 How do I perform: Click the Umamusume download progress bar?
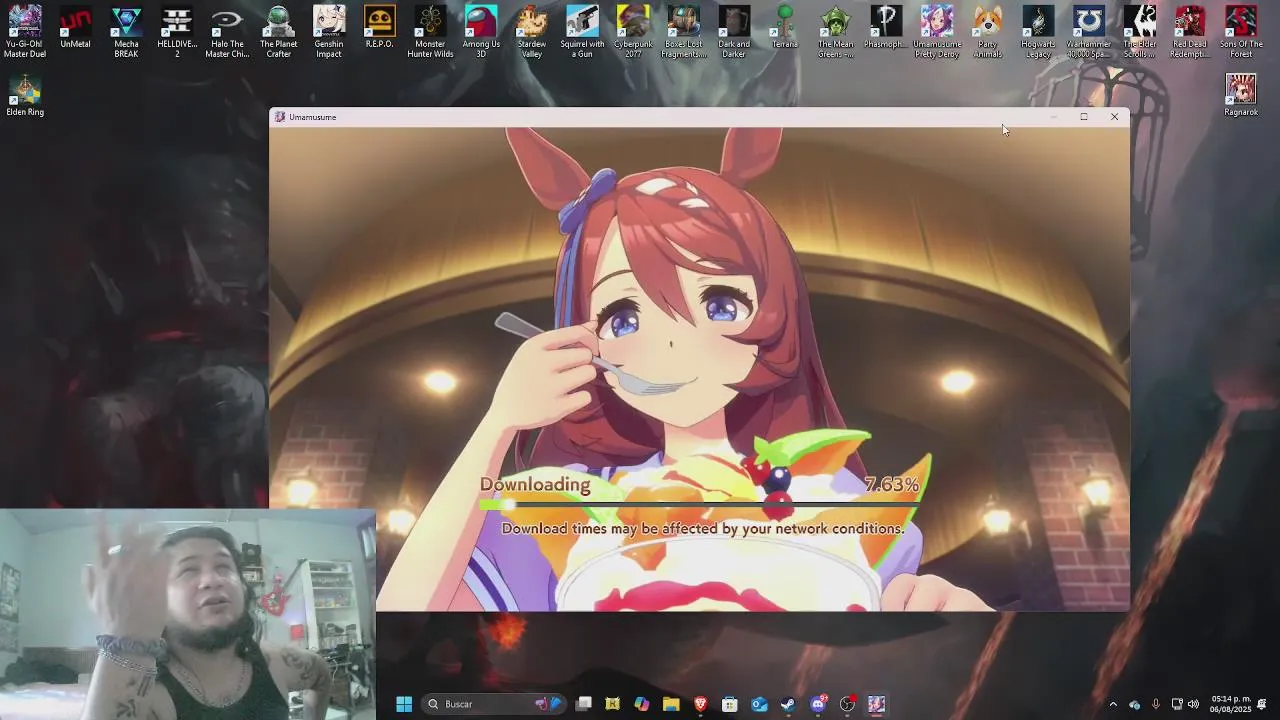tap(699, 505)
